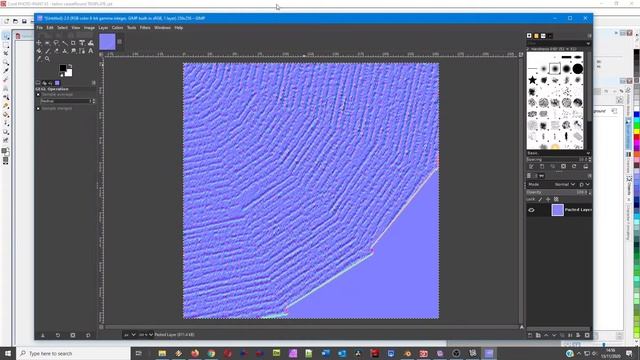The height and width of the screenshot is (360, 640).
Task: Create a new brush icon
Action: 542,167
